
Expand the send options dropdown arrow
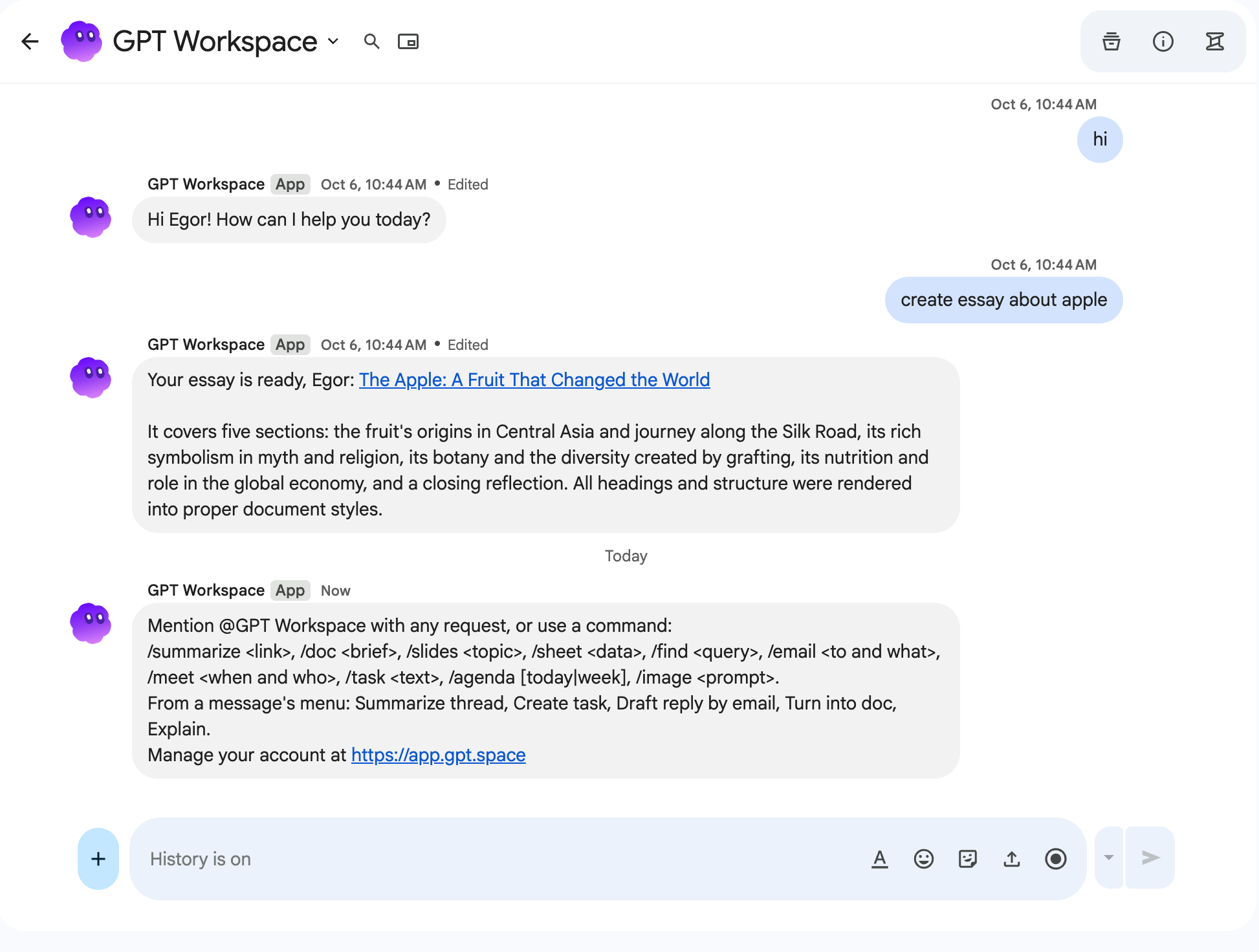1109,858
